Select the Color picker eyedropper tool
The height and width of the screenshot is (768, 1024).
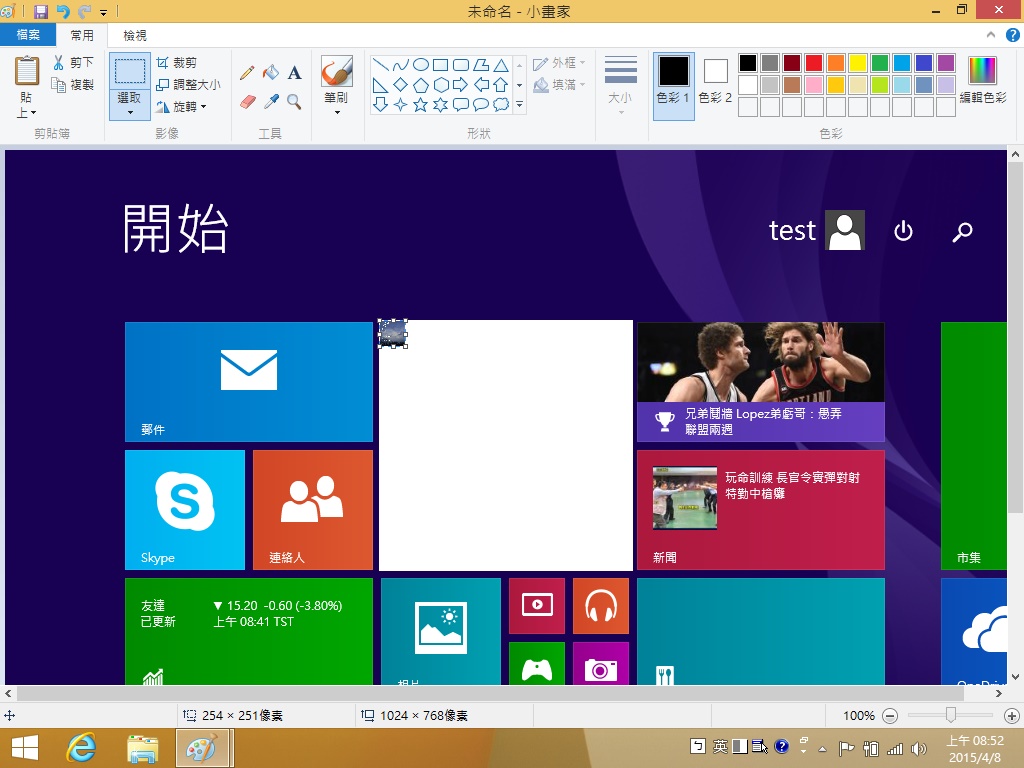[x=271, y=102]
